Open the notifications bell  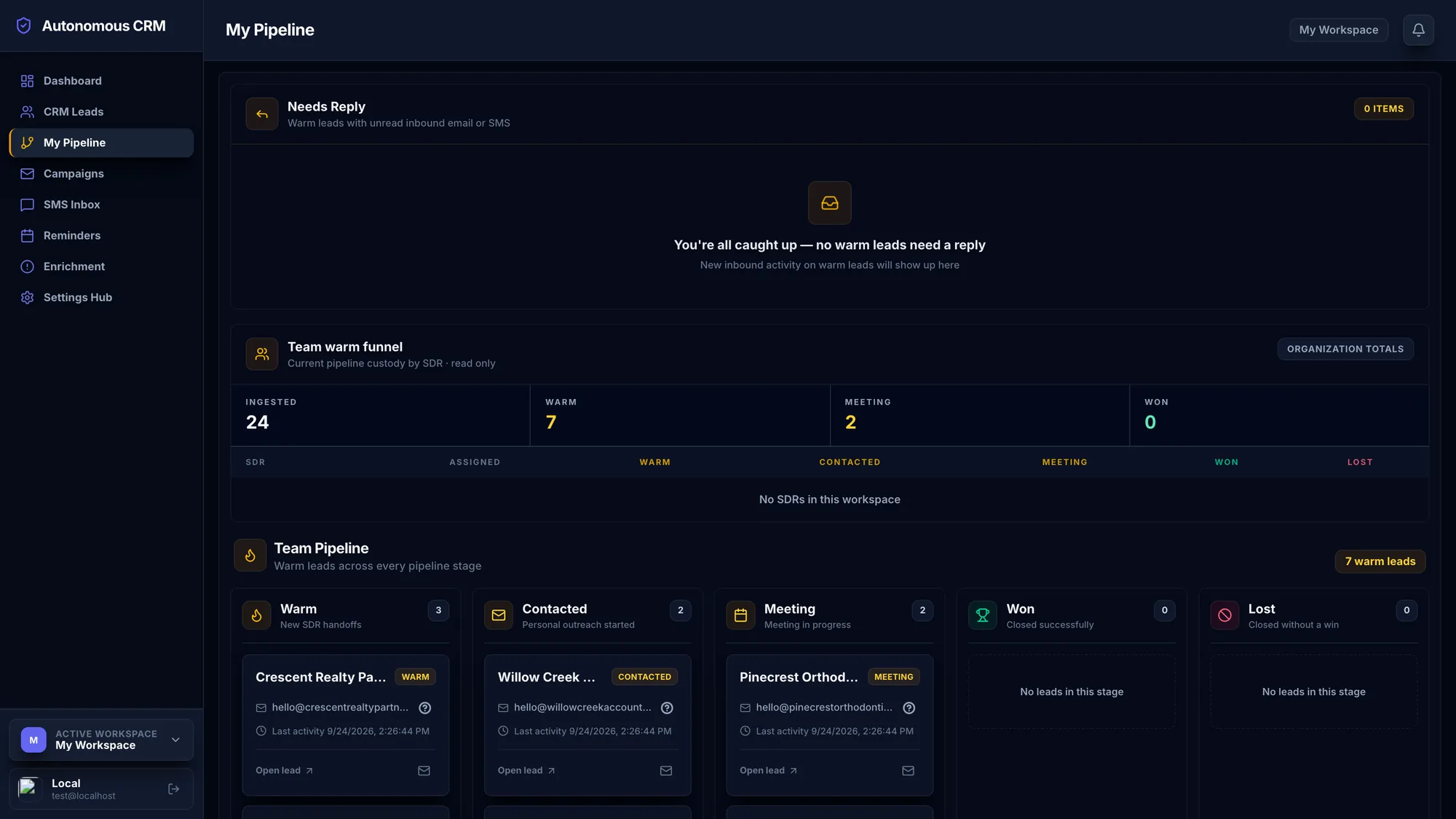pos(1418,30)
